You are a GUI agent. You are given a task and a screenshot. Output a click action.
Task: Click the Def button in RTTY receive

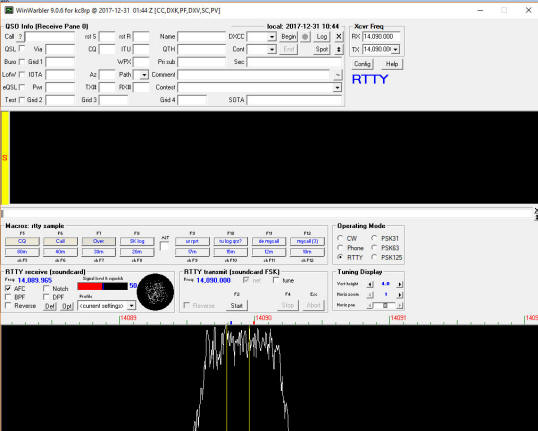click(50, 306)
